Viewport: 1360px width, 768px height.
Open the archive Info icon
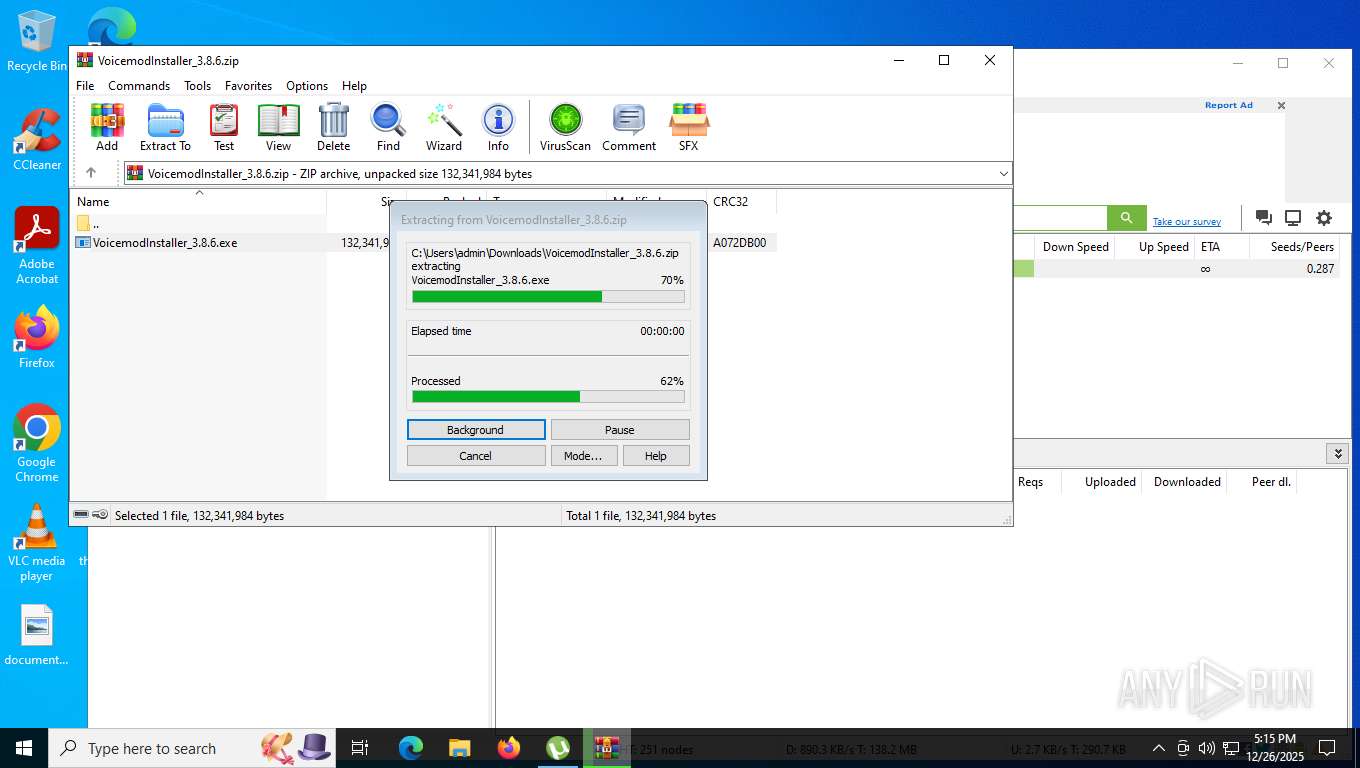(498, 127)
